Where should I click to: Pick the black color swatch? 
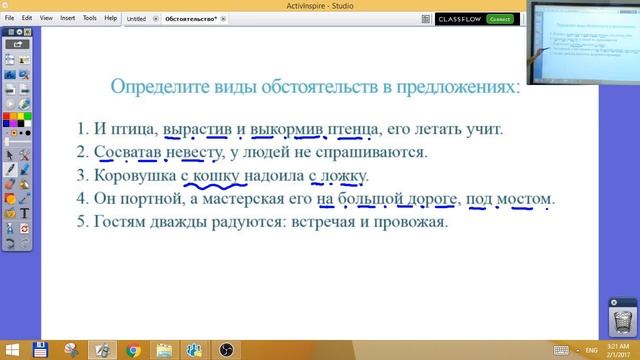(x=20, y=123)
